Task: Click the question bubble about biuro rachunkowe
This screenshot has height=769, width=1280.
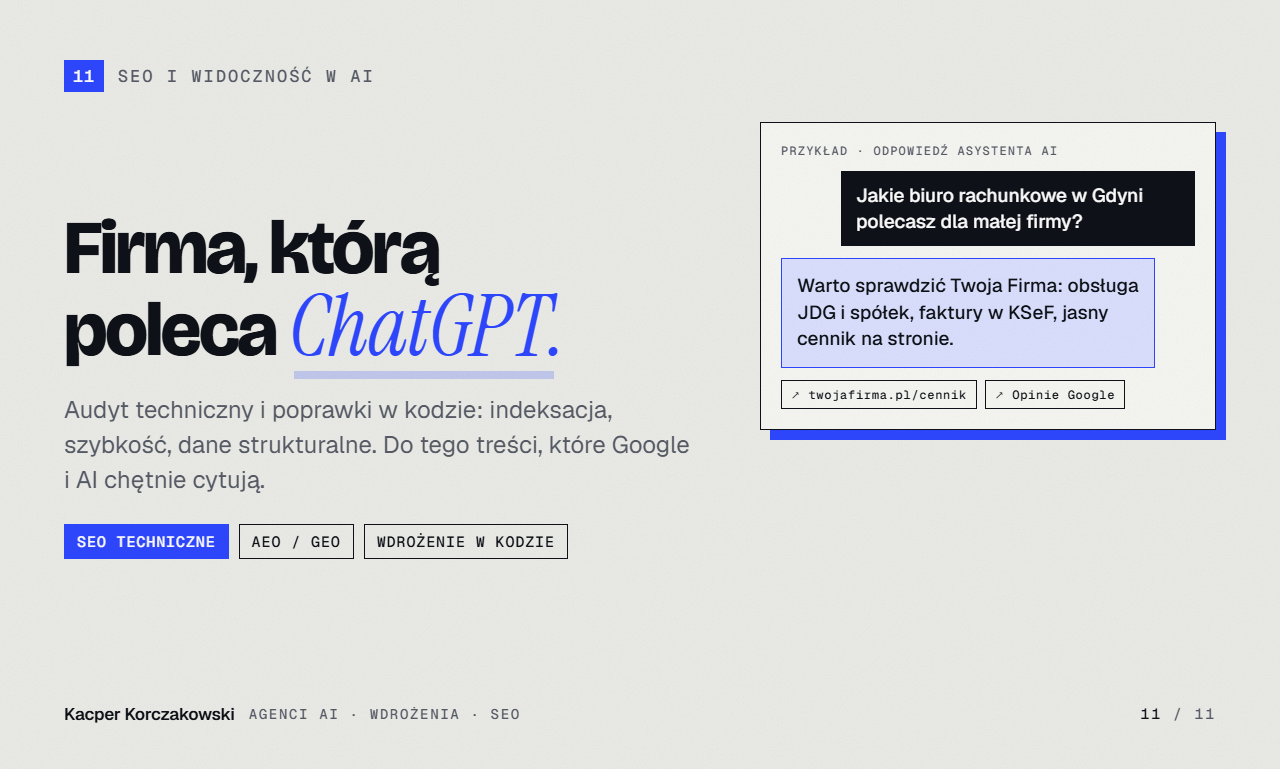Action: 1018,208
